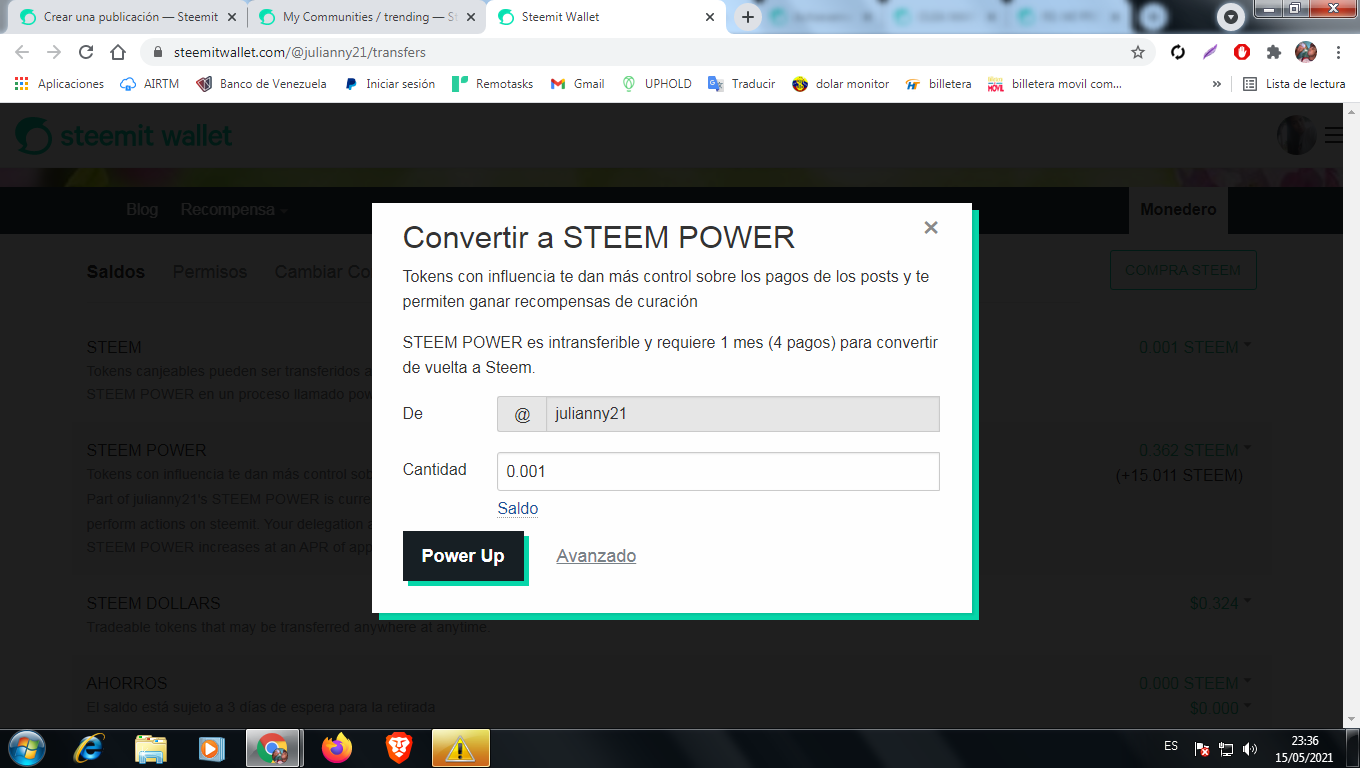The width and height of the screenshot is (1360, 768).
Task: Click the black circular sync extension icon
Action: pyautogui.click(x=1178, y=52)
